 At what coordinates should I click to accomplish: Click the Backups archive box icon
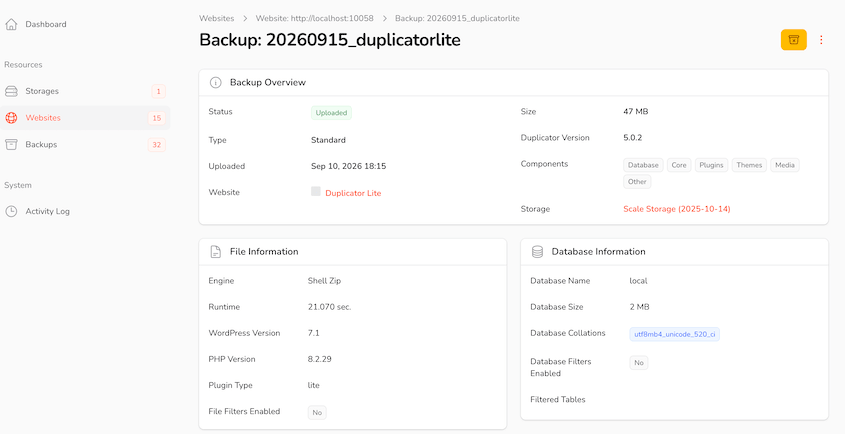pyautogui.click(x=11, y=144)
